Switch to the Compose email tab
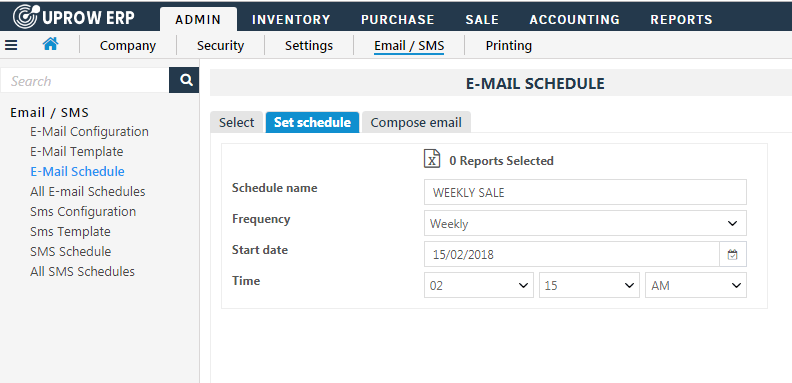 (416, 123)
